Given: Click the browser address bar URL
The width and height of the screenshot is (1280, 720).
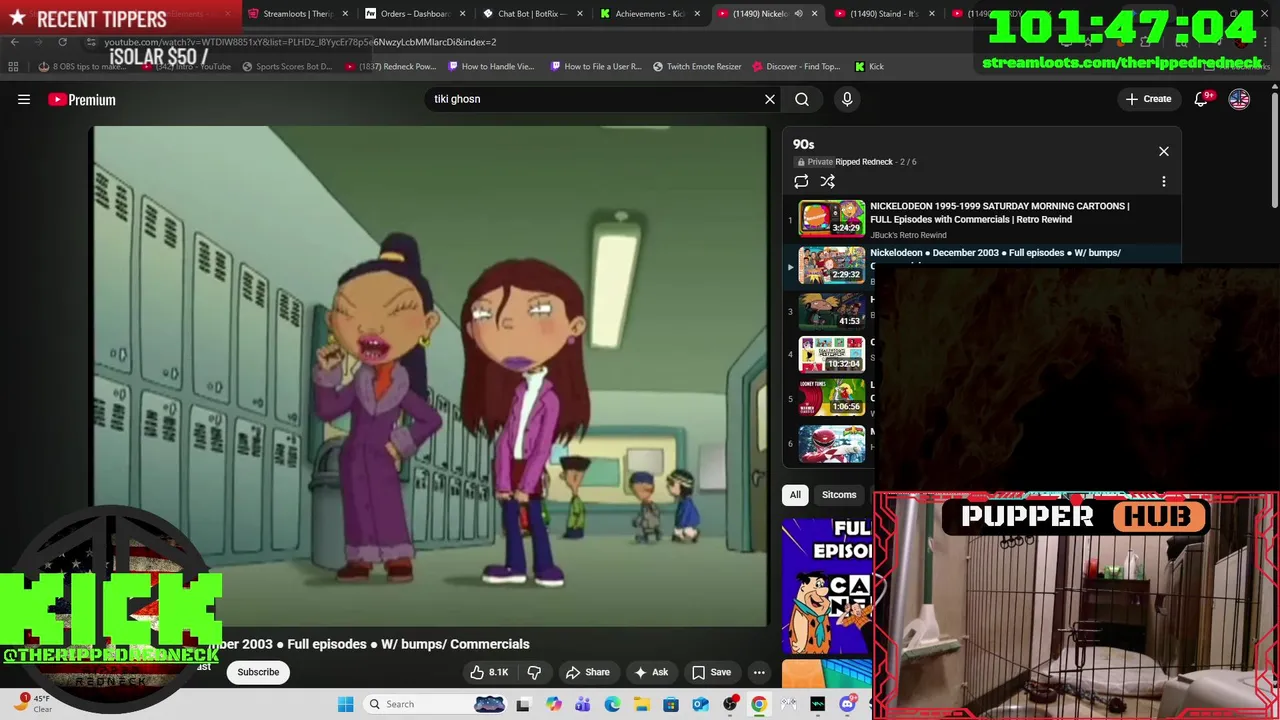Looking at the screenshot, I should click(x=300, y=42).
